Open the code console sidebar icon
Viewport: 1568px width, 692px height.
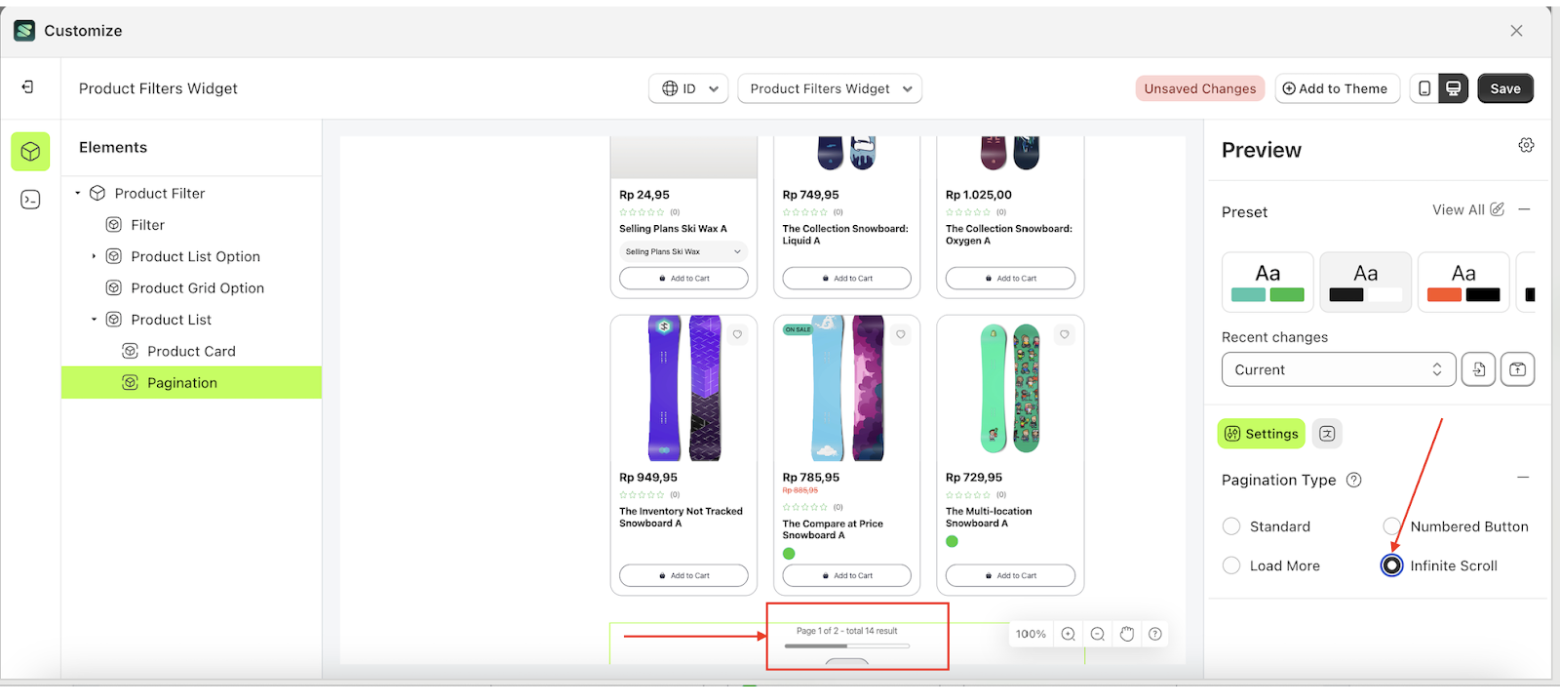point(30,200)
